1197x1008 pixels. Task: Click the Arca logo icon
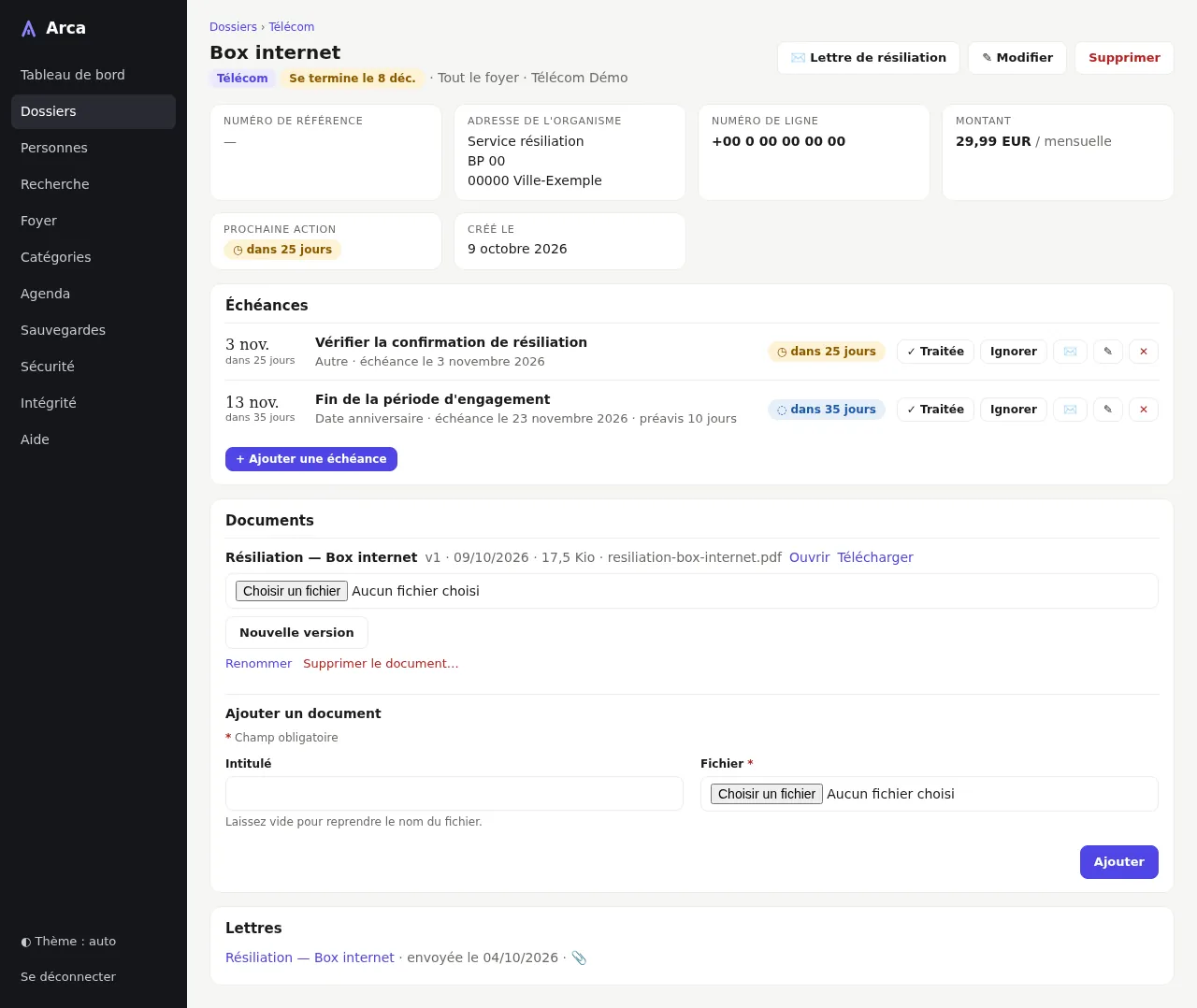29,29
